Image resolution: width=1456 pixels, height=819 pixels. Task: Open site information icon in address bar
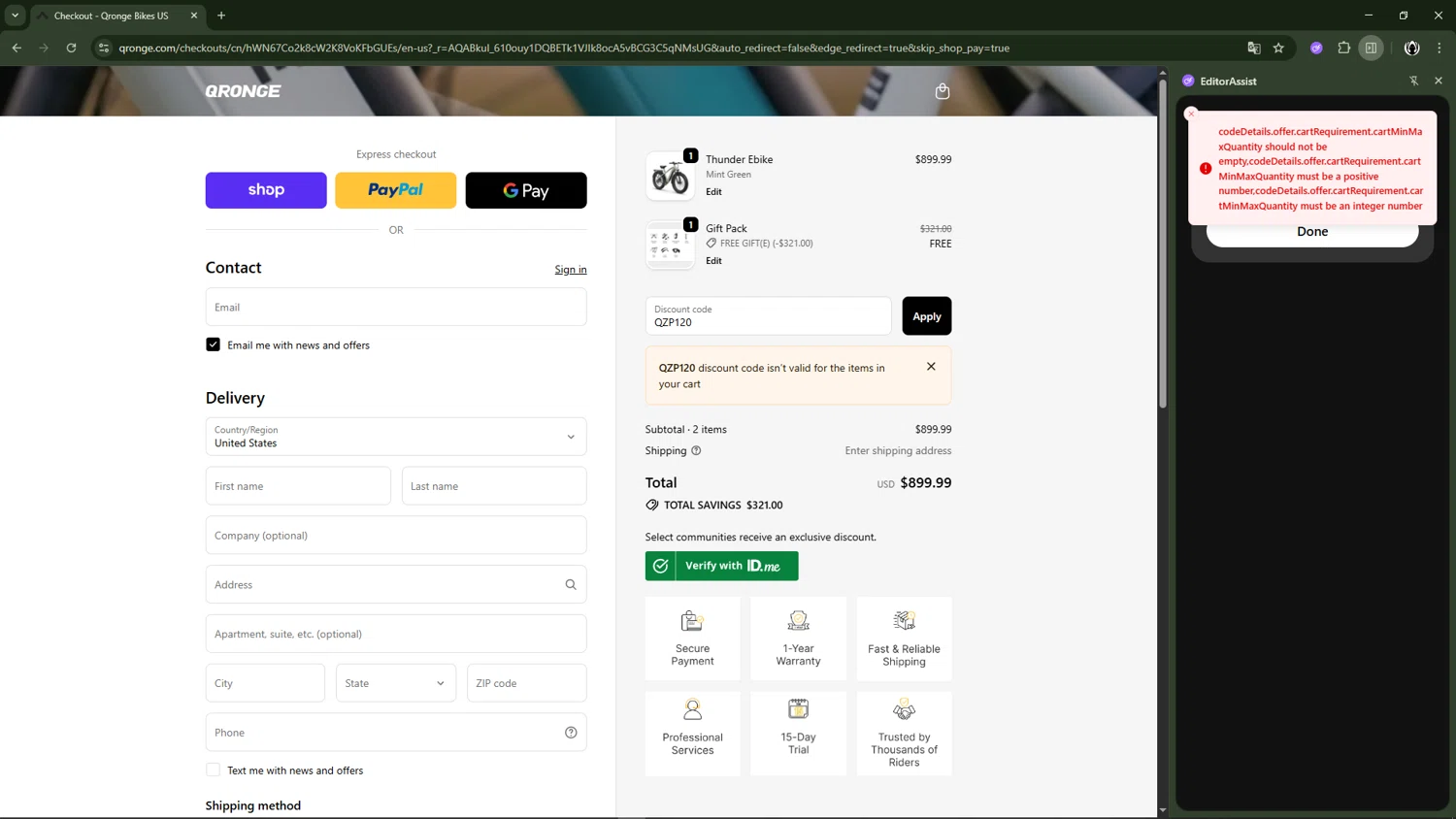point(104,48)
